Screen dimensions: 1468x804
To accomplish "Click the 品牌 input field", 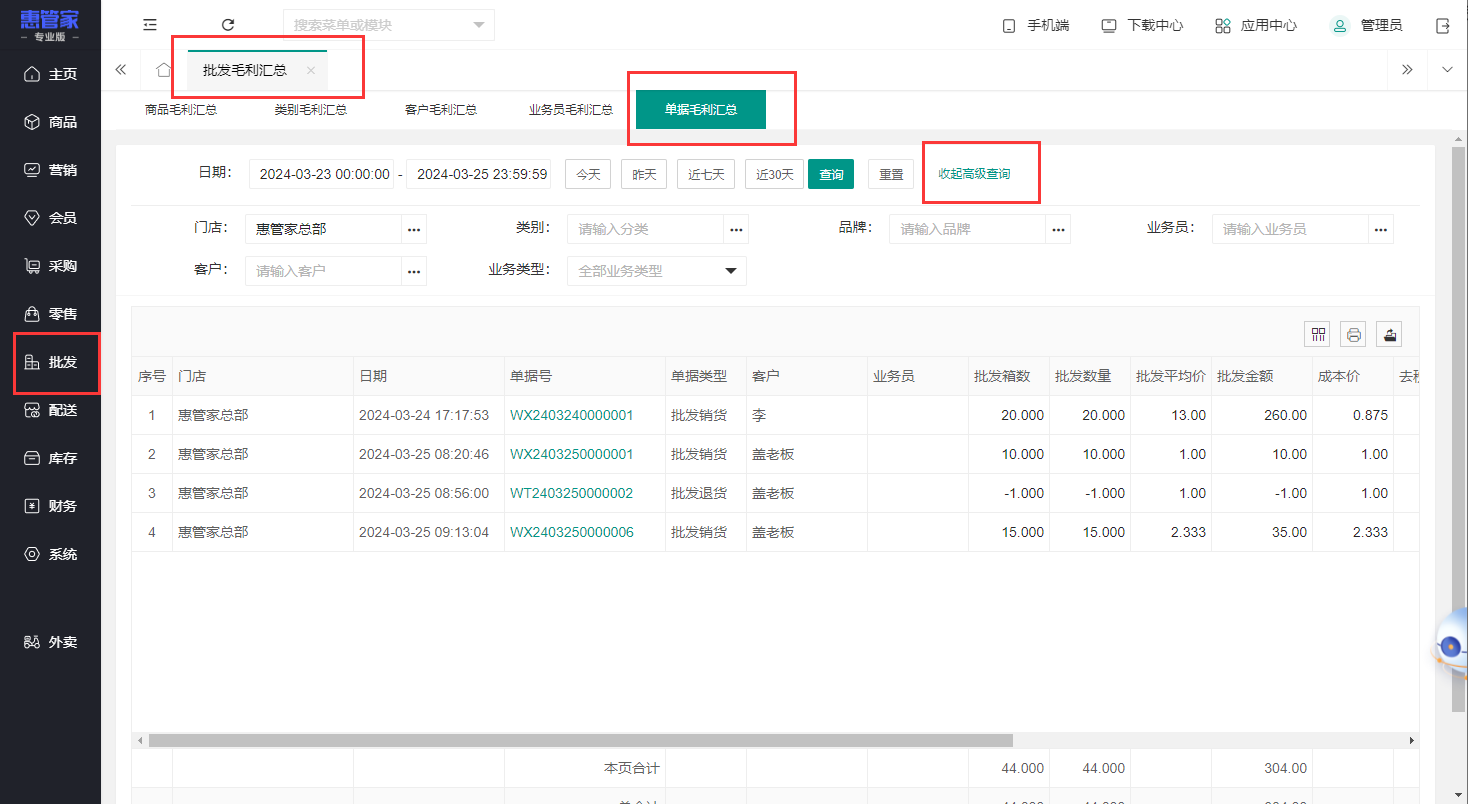I will point(967,229).
